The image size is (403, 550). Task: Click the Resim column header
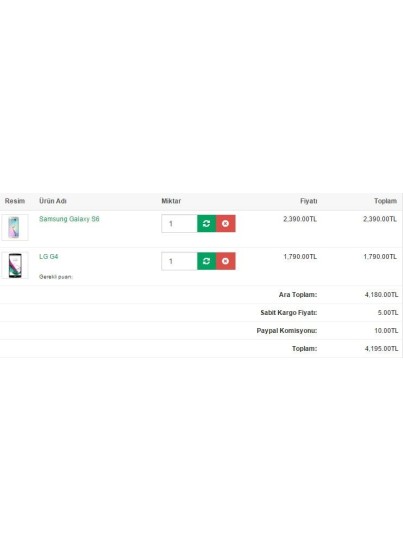[15, 201]
